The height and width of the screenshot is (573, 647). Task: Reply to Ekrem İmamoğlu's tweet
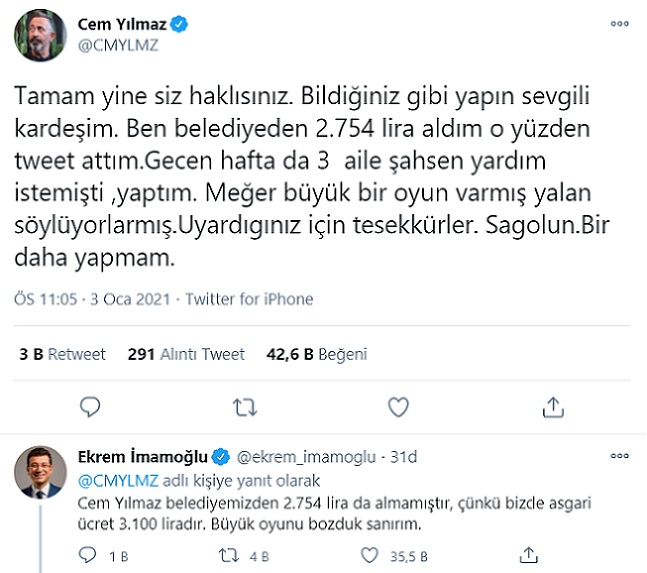point(90,554)
